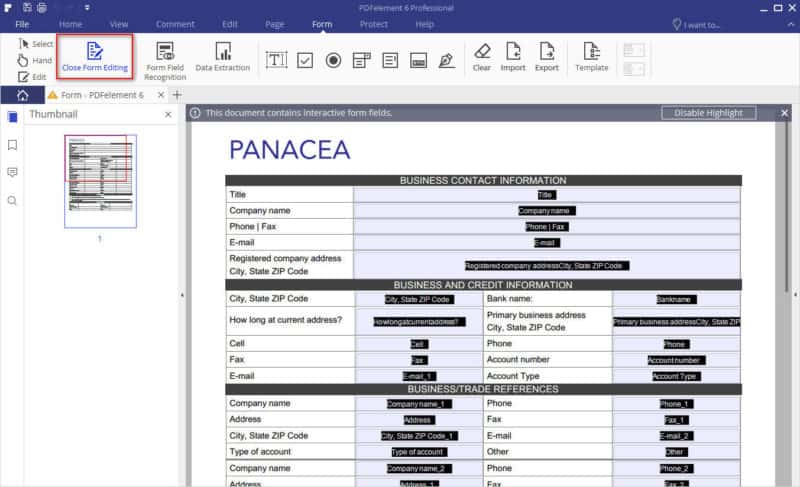Viewport: 800px width, 487px height.
Task: Click the Cell form field
Action: tap(419, 344)
